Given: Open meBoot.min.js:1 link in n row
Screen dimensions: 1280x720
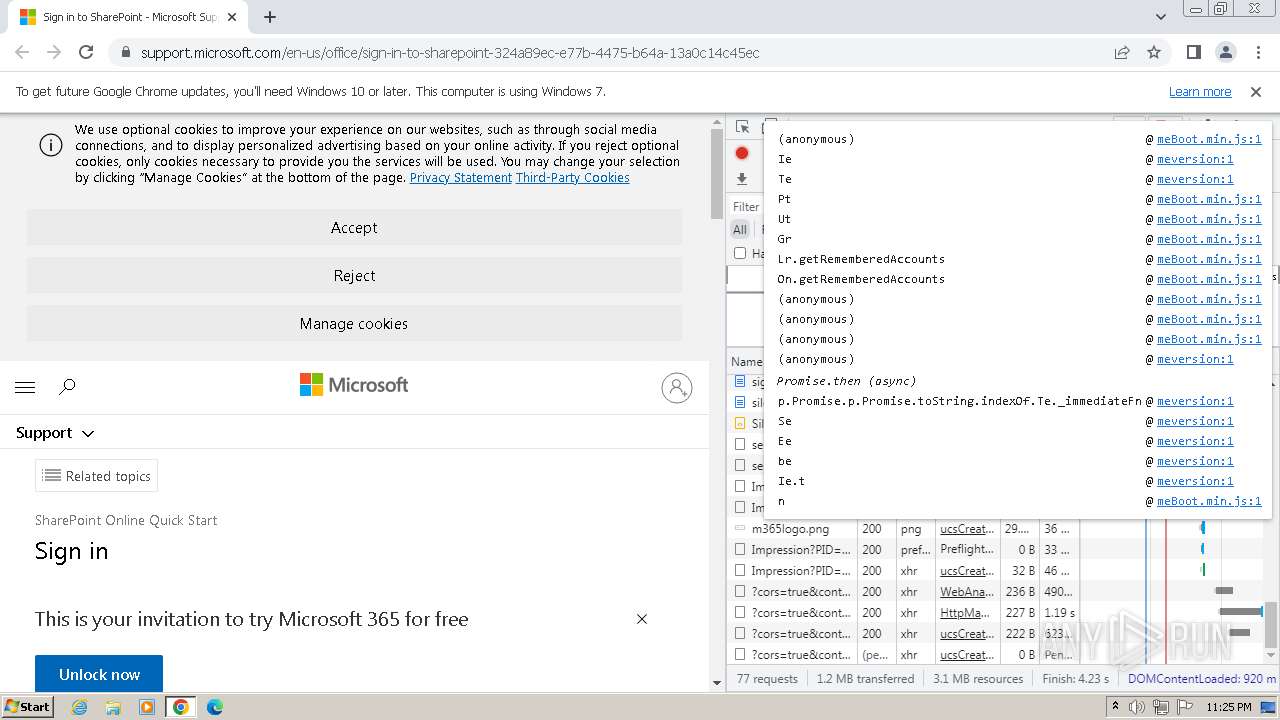Looking at the screenshot, I should [x=1209, y=501].
